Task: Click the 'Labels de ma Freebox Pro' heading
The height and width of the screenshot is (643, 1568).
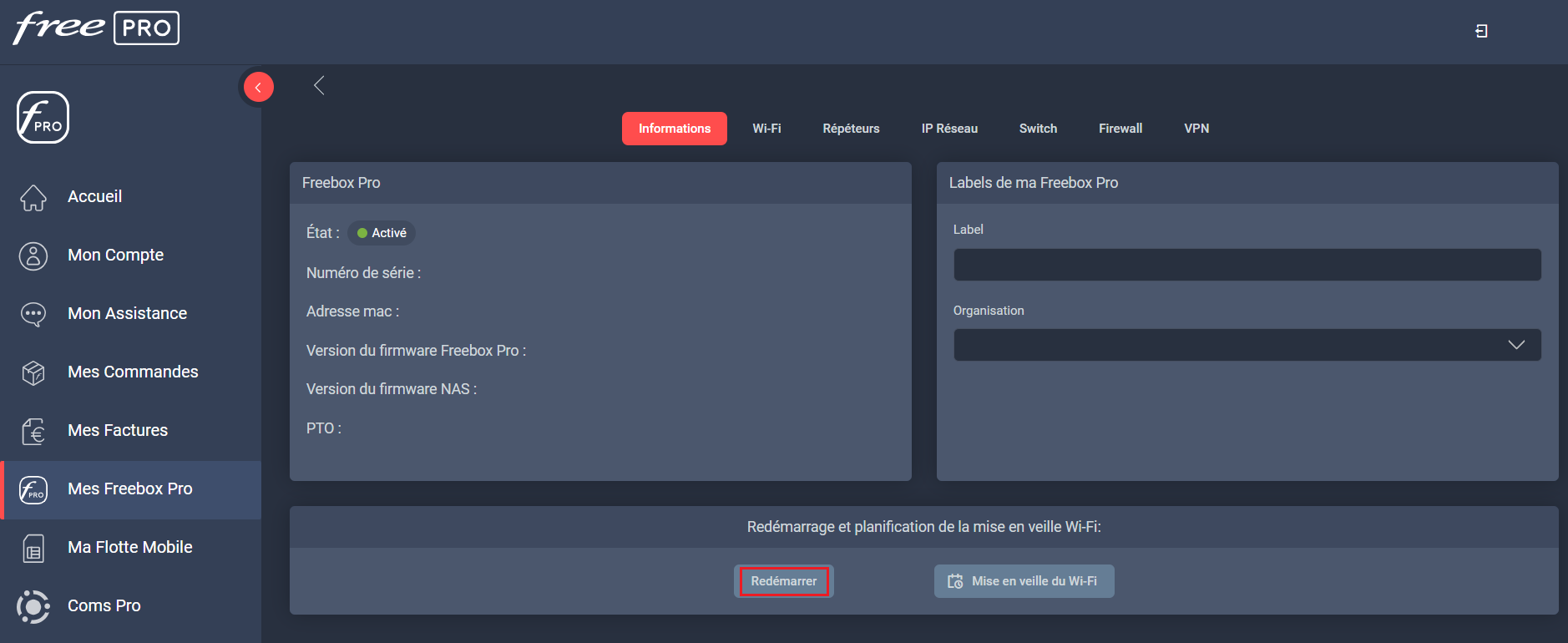Action: [1034, 183]
